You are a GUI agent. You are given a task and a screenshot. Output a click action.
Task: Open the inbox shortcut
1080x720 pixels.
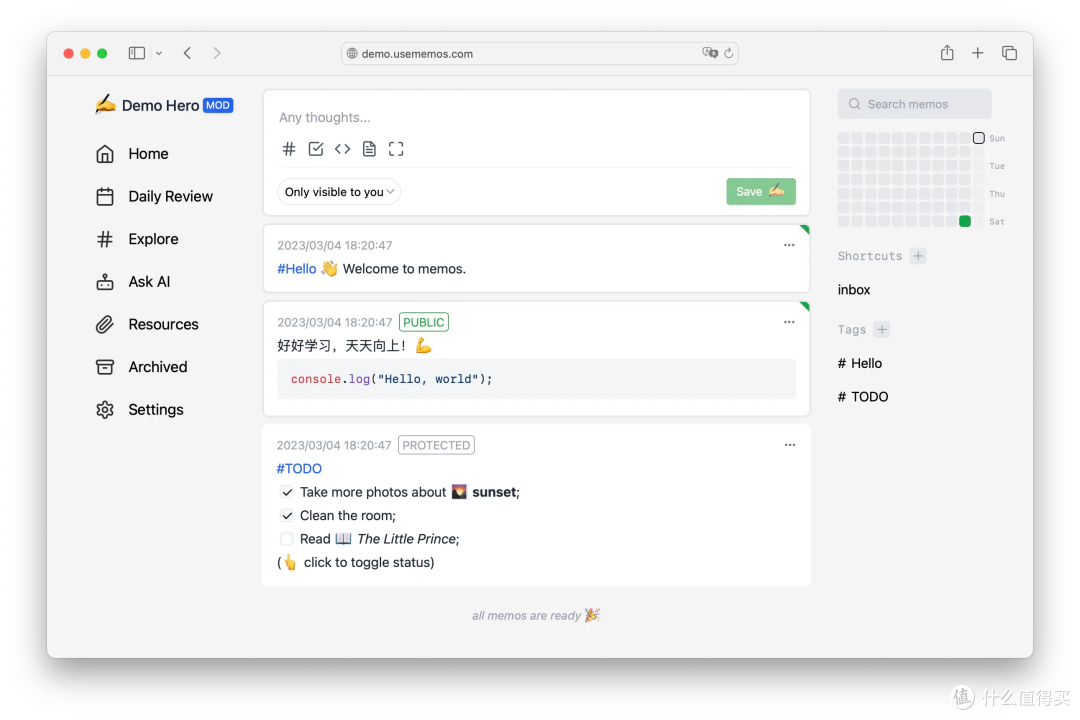(x=854, y=290)
